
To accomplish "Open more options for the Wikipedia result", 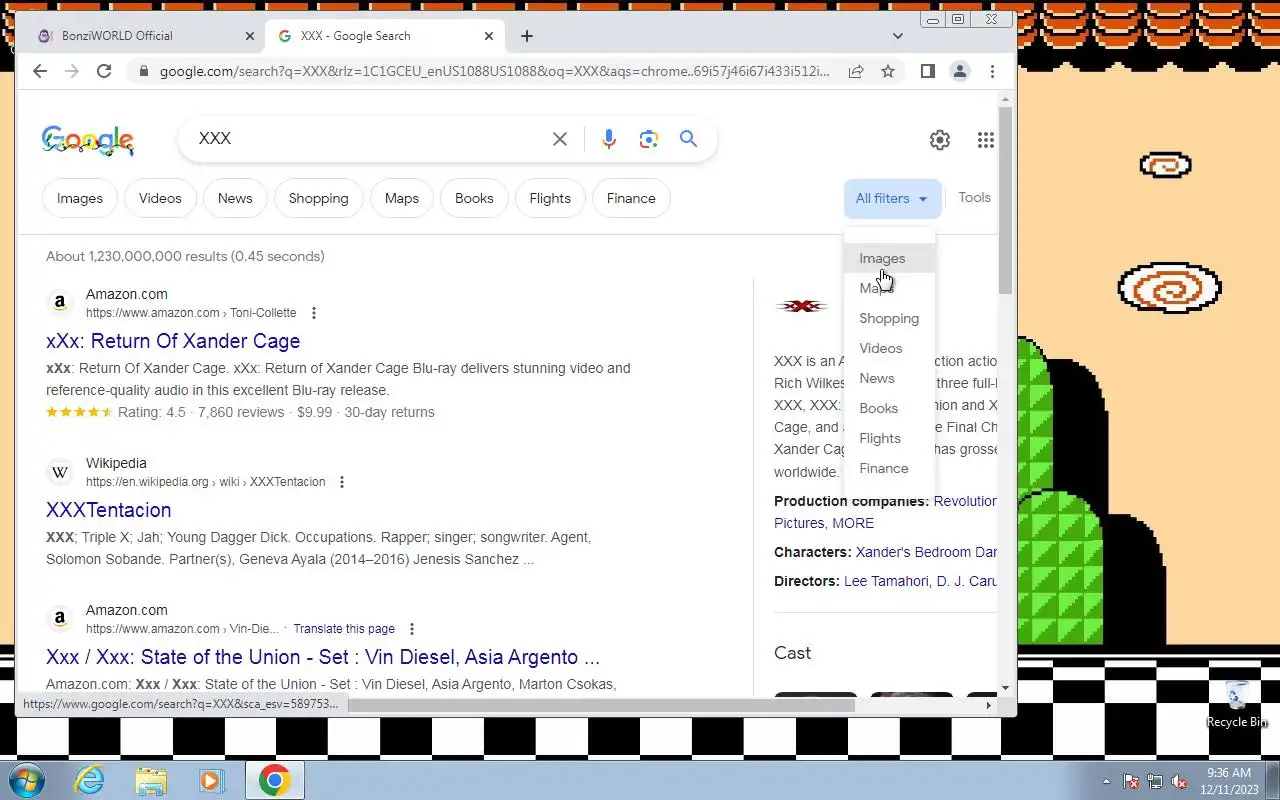I will coord(342,482).
